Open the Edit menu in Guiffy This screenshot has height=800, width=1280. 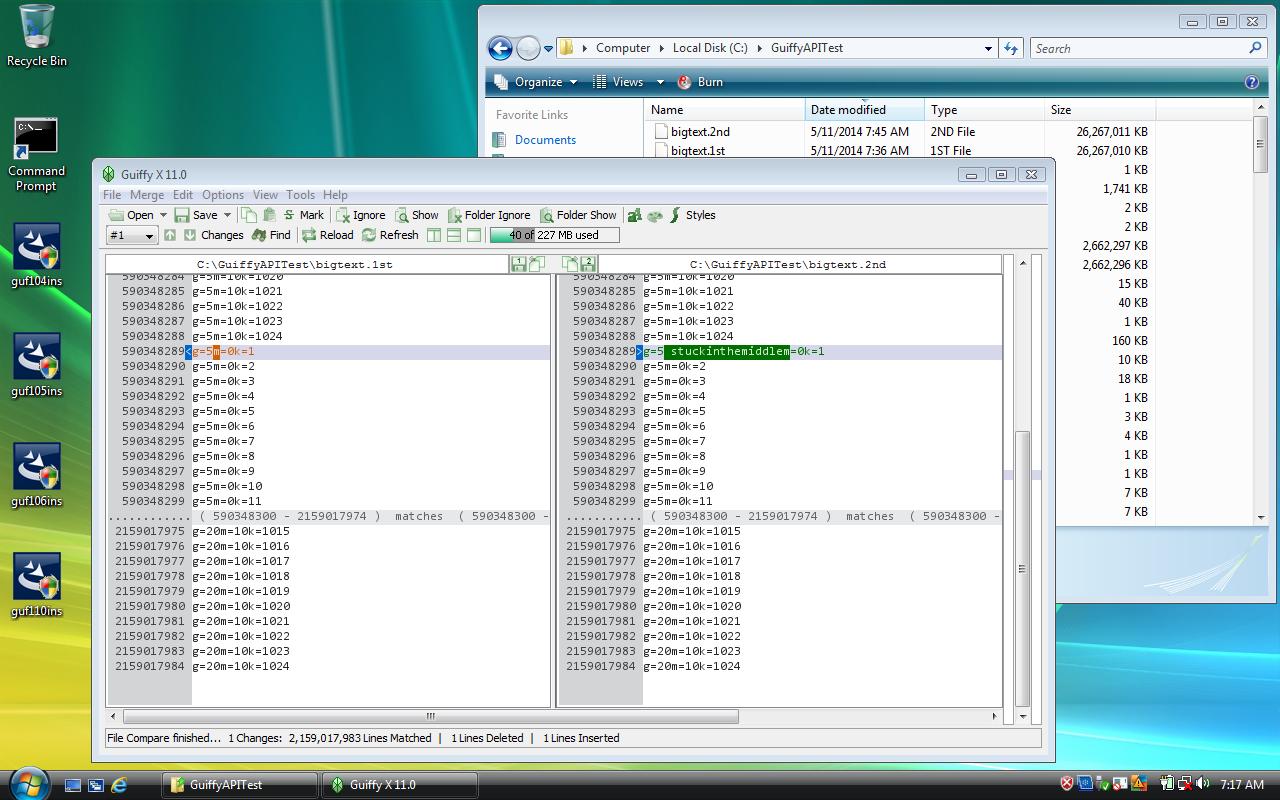pyautogui.click(x=183, y=195)
